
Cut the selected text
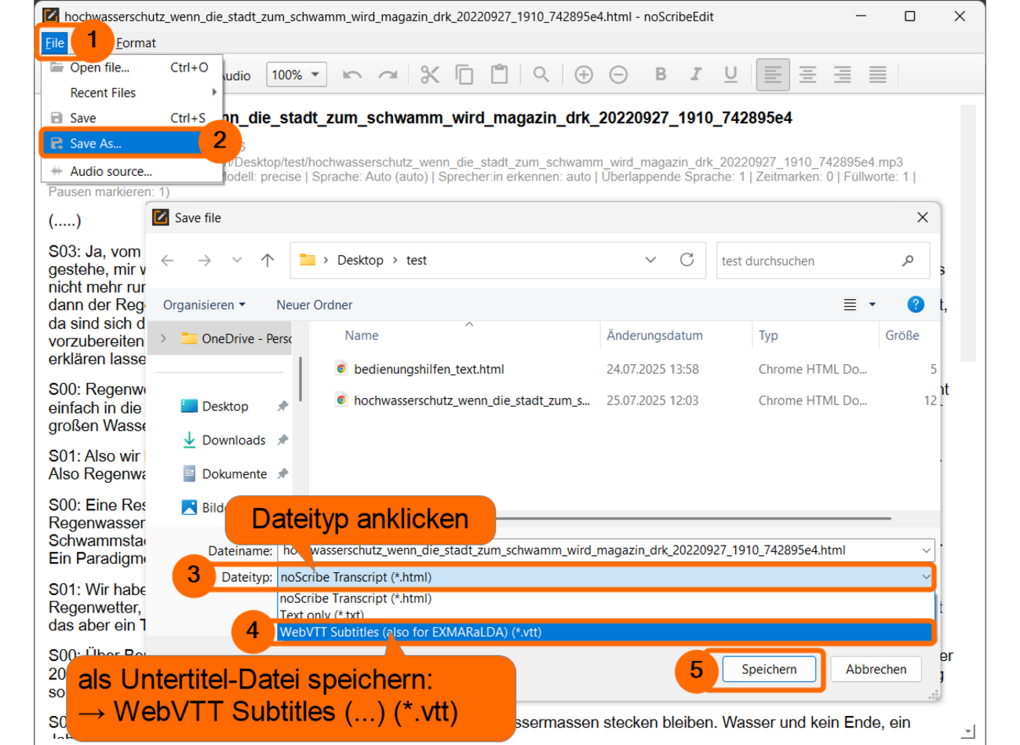pyautogui.click(x=429, y=74)
